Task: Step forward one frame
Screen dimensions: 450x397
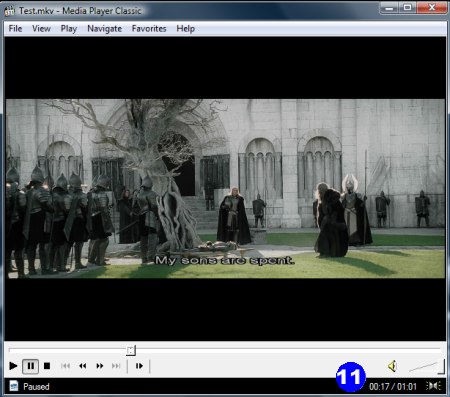Action: click(x=139, y=366)
